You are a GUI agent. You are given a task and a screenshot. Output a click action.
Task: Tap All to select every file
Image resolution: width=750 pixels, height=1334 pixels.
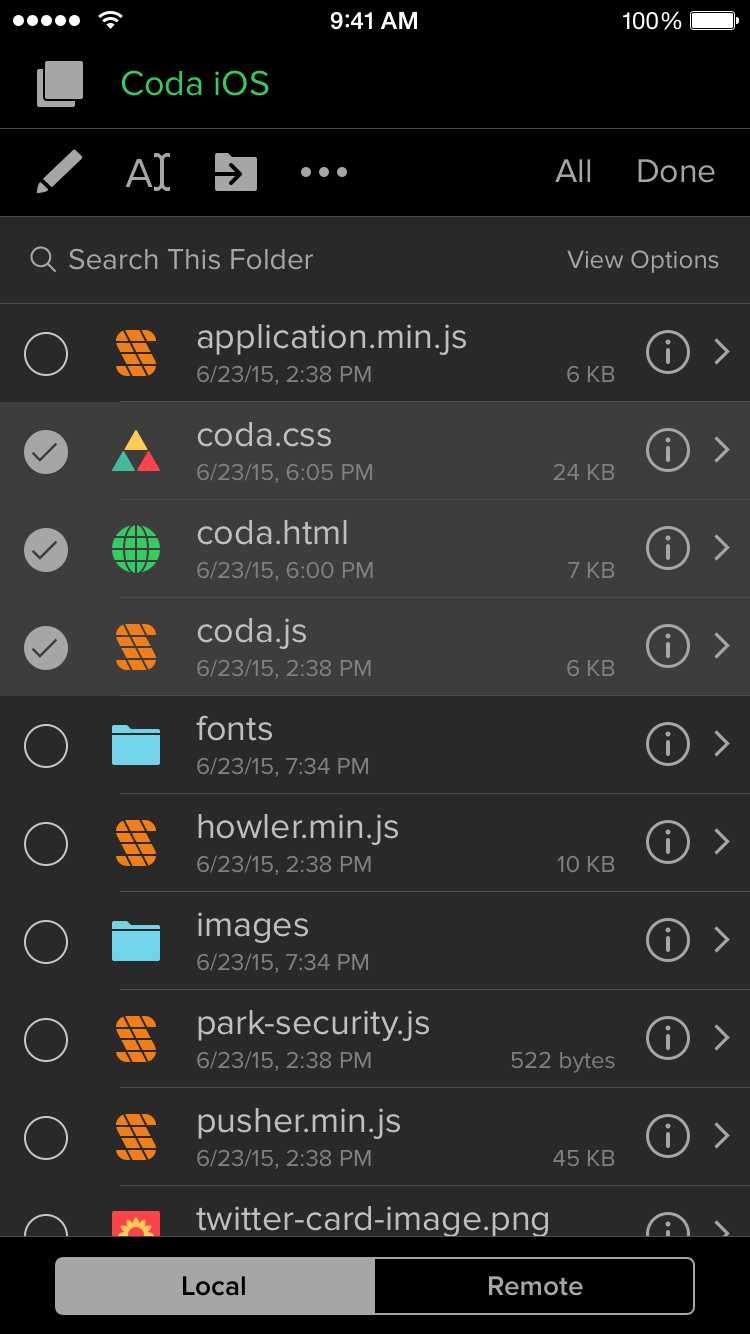(x=574, y=172)
